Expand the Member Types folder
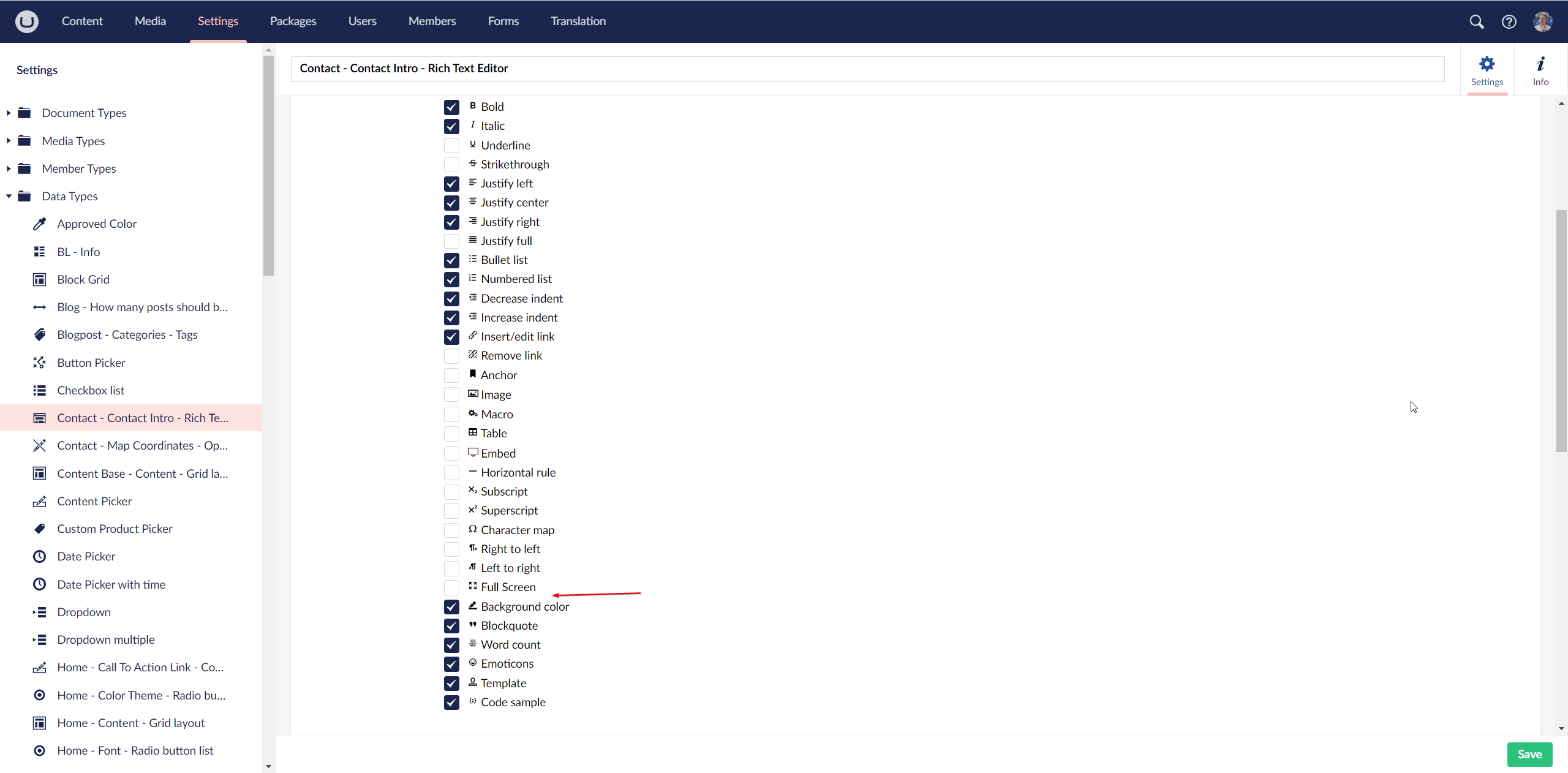1568x773 pixels. tap(9, 168)
